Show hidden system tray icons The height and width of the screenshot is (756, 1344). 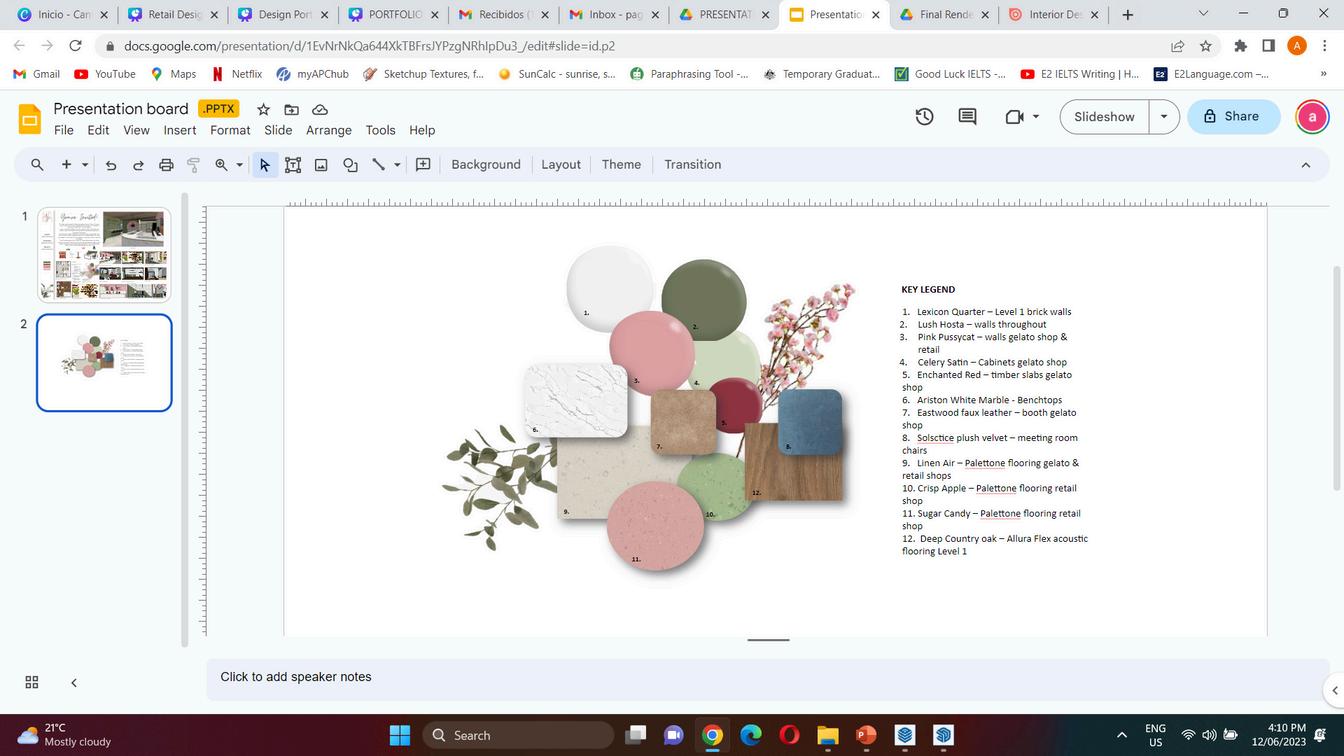(1121, 735)
